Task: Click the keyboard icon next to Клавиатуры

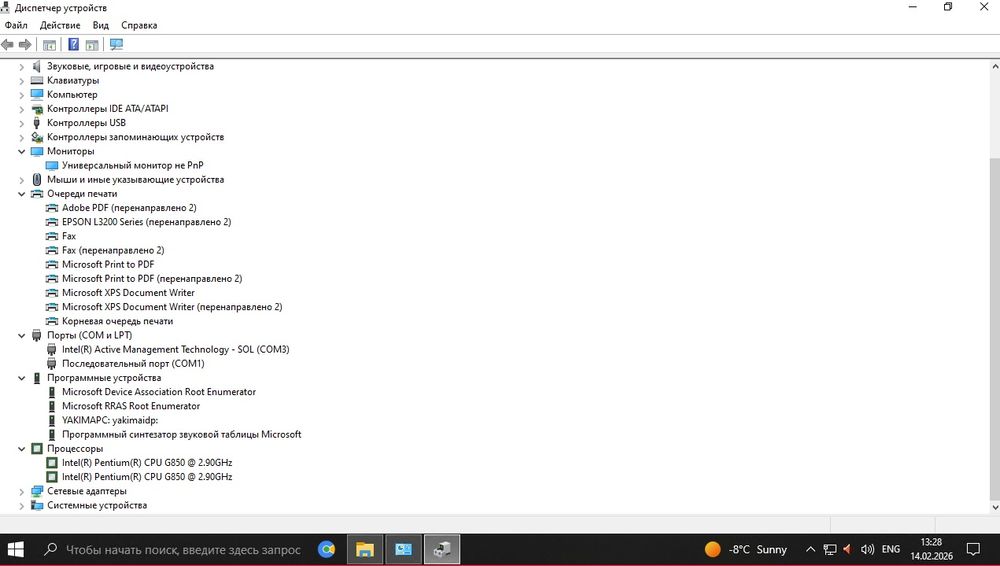Action: click(37, 80)
